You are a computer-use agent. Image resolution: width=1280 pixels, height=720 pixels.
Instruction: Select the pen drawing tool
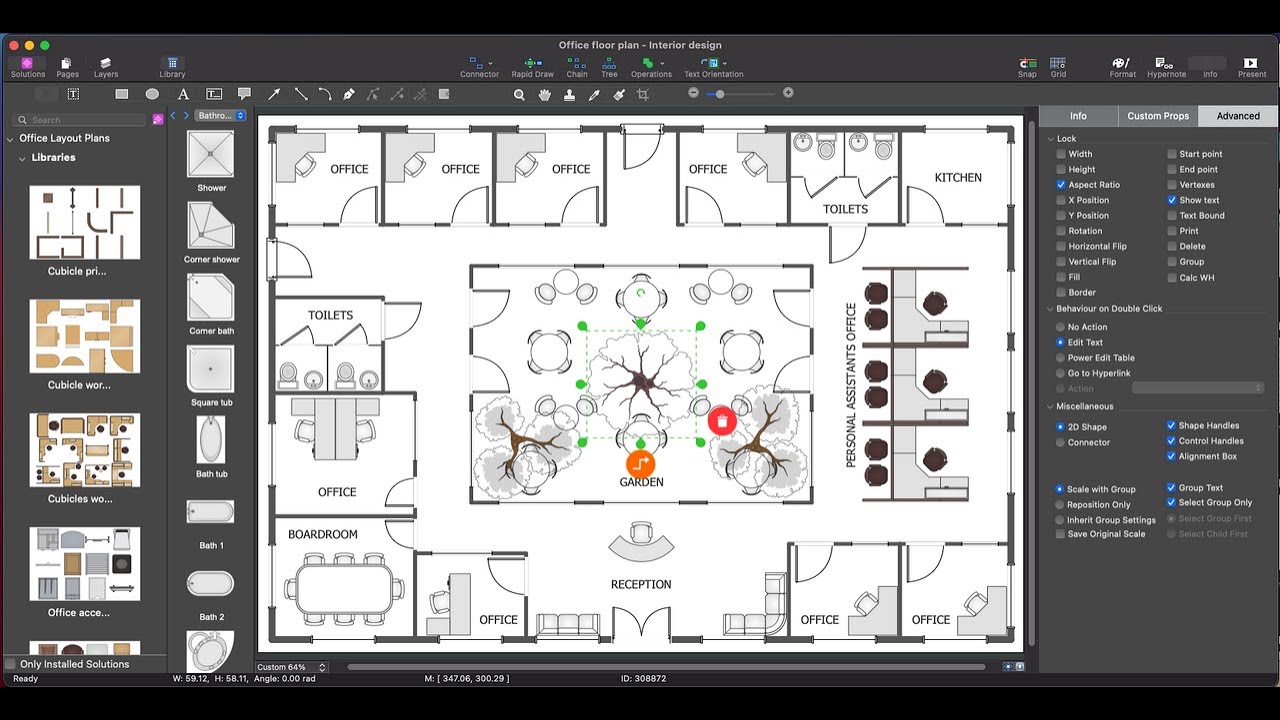tap(349, 94)
